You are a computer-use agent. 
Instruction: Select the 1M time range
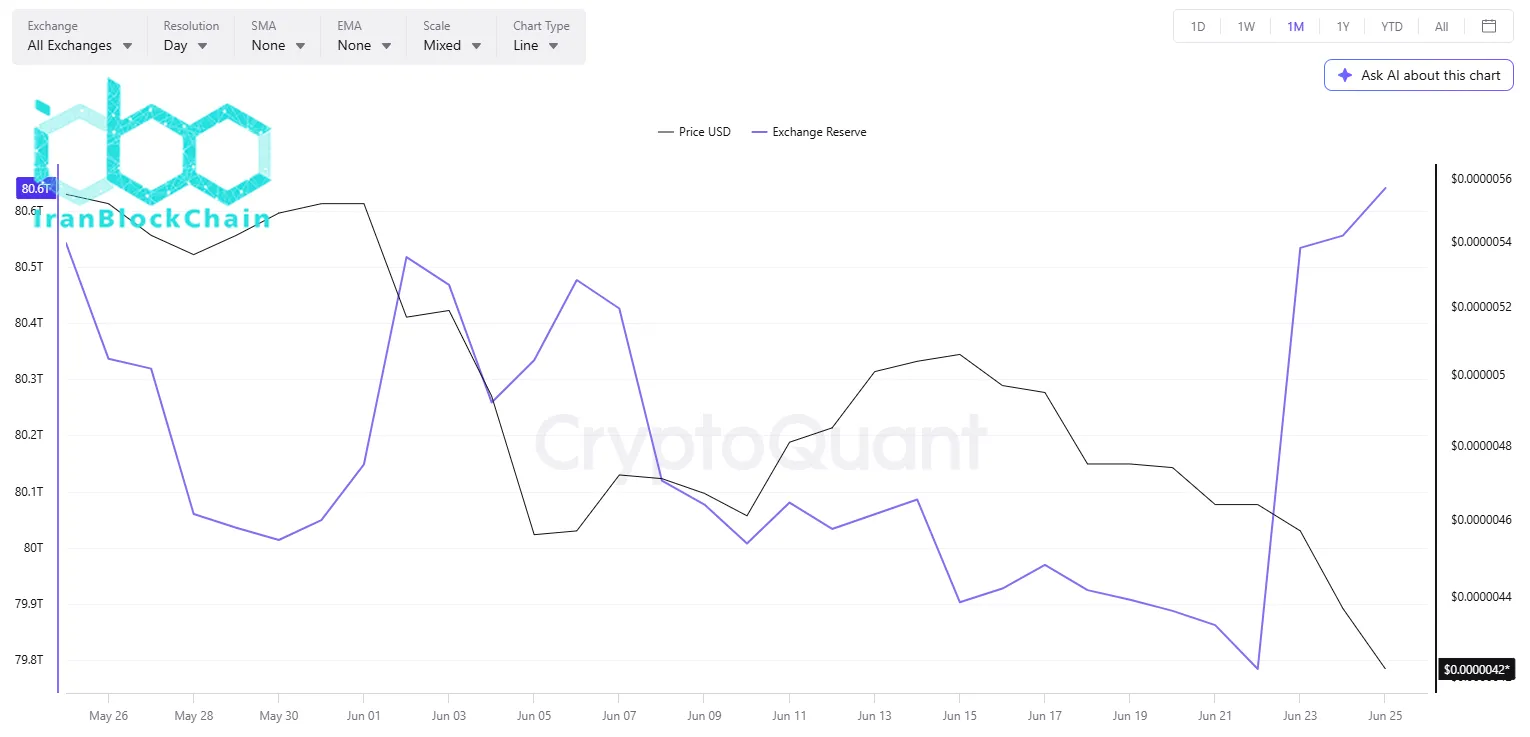[x=1295, y=27]
